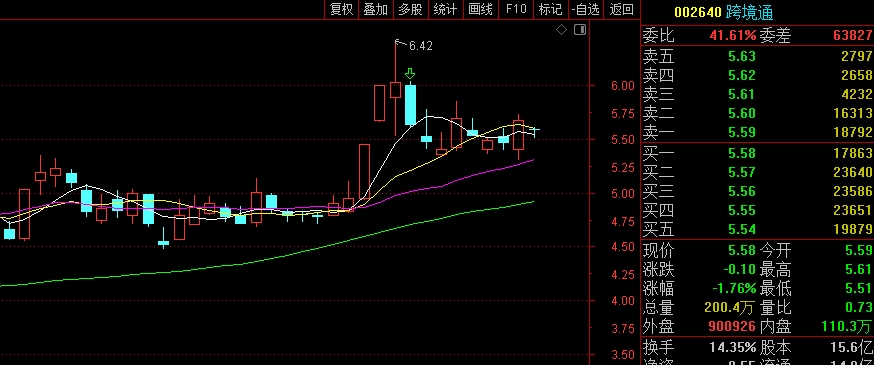Toggle the panel layout icon beside the diamond
The image size is (874, 365).
coord(580,30)
